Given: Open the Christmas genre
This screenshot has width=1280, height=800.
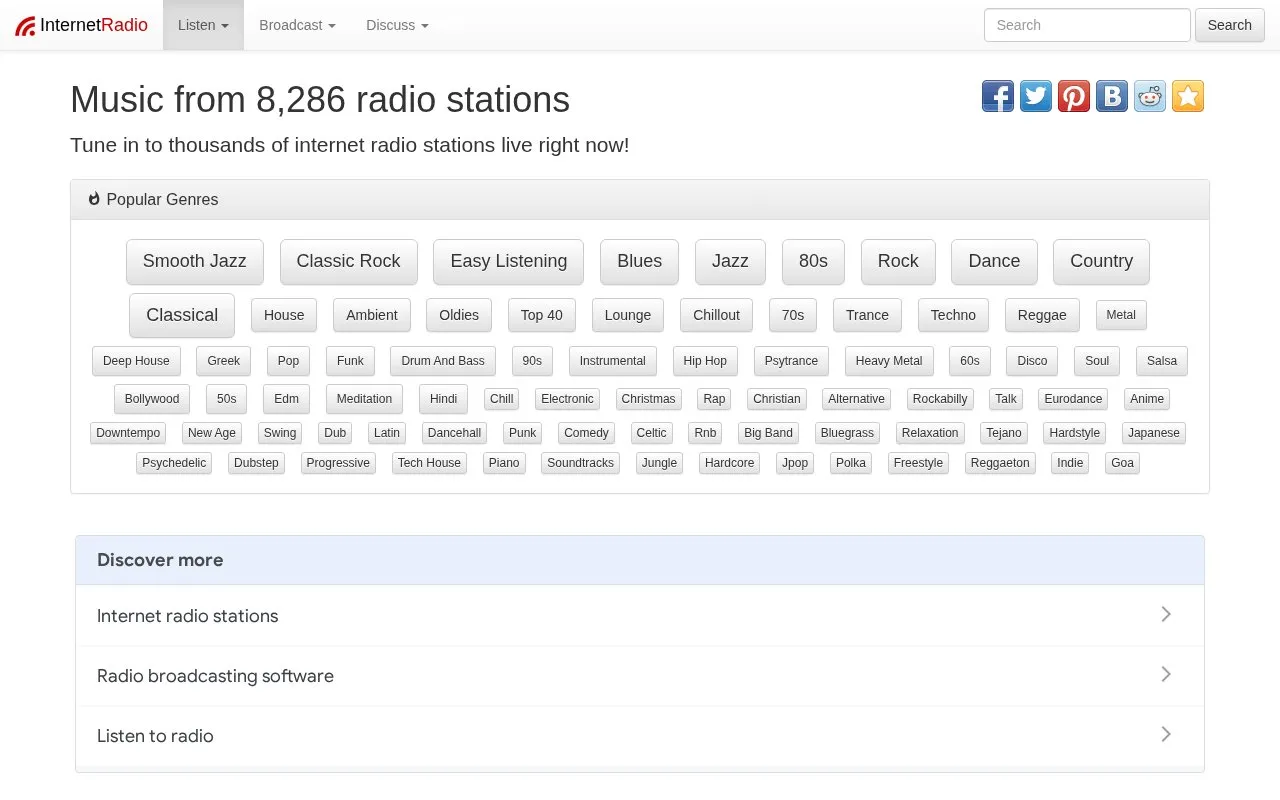Looking at the screenshot, I should coord(648,399).
